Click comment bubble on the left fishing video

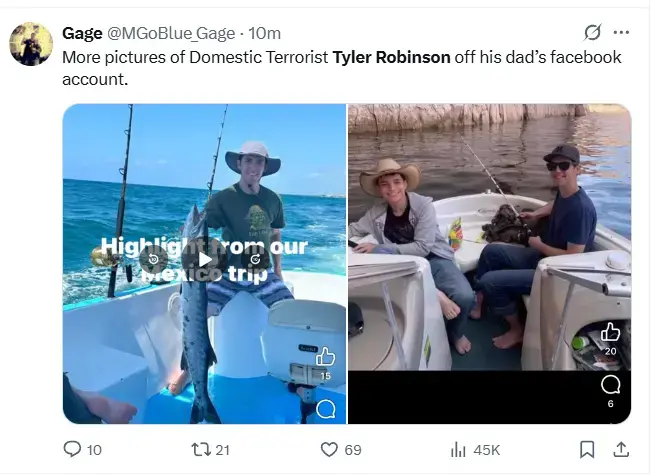click(x=325, y=408)
